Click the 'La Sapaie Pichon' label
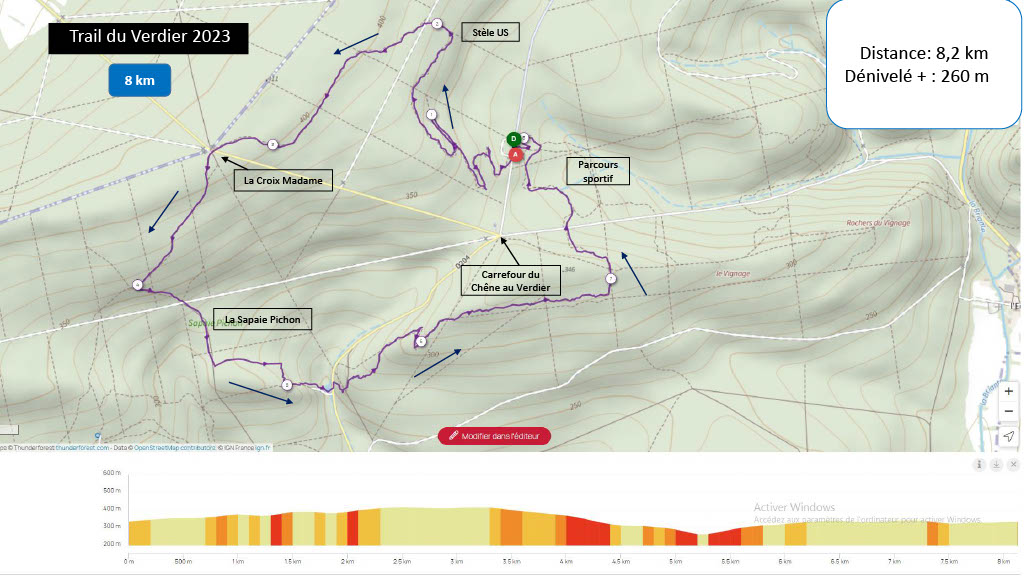 click(x=262, y=320)
